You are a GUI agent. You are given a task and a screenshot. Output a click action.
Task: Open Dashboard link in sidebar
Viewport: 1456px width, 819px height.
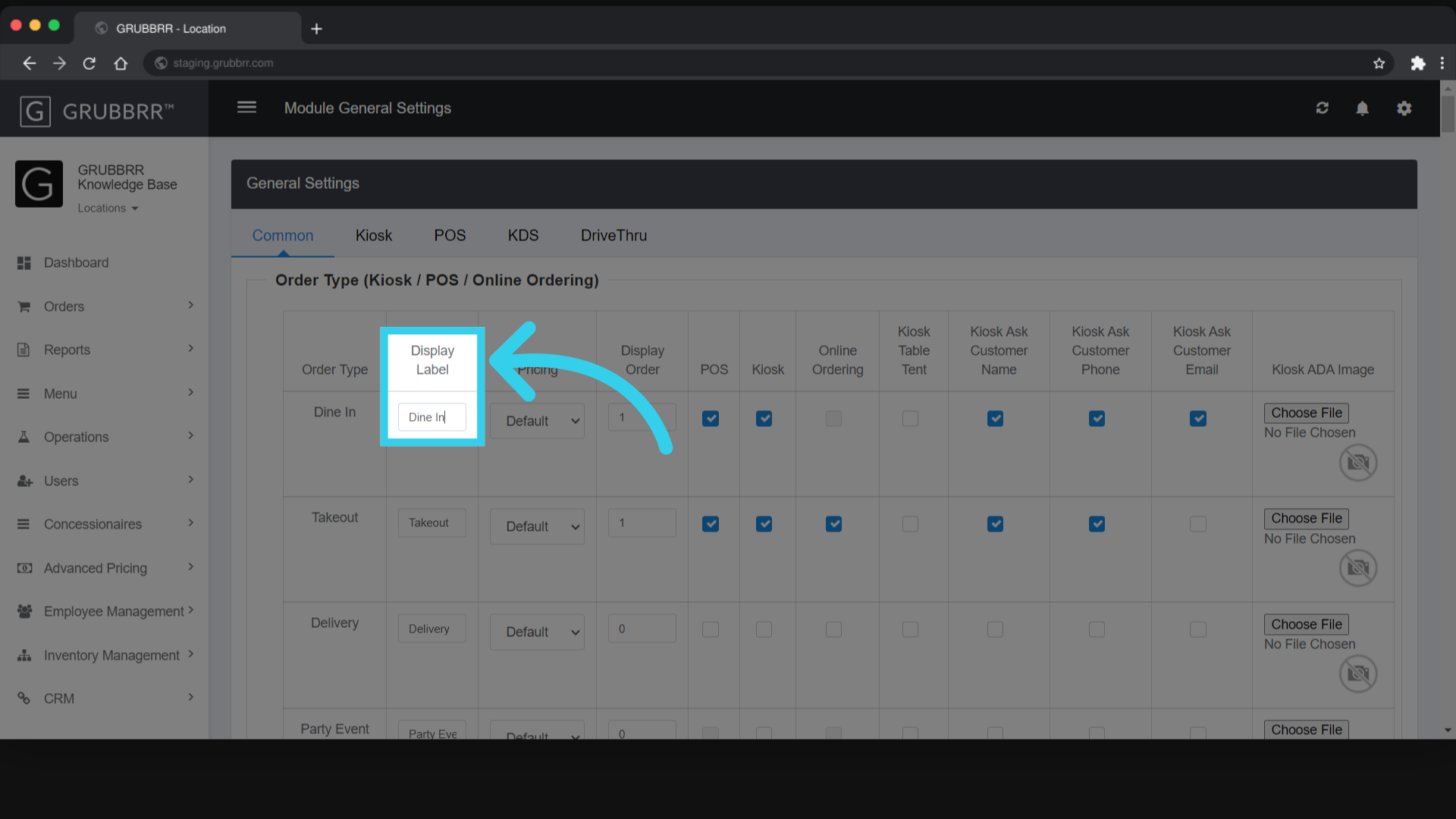coord(76,263)
